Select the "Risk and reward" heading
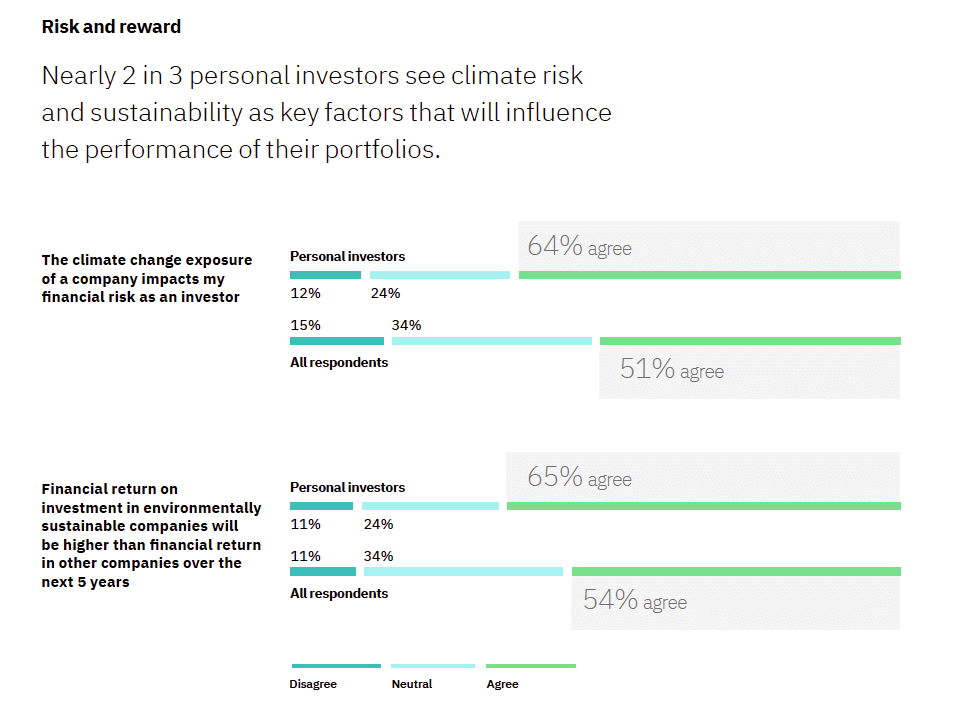This screenshot has height=723, width=965. [111, 27]
